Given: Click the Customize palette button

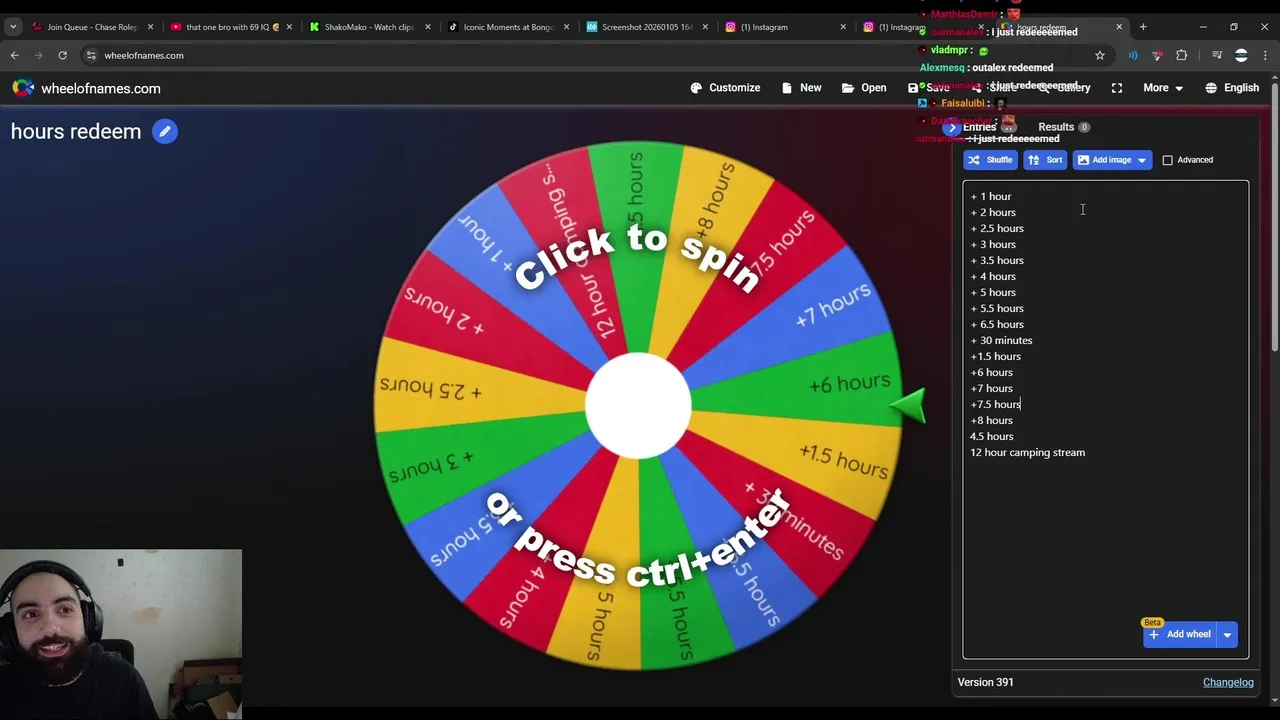Looking at the screenshot, I should pyautogui.click(x=725, y=88).
